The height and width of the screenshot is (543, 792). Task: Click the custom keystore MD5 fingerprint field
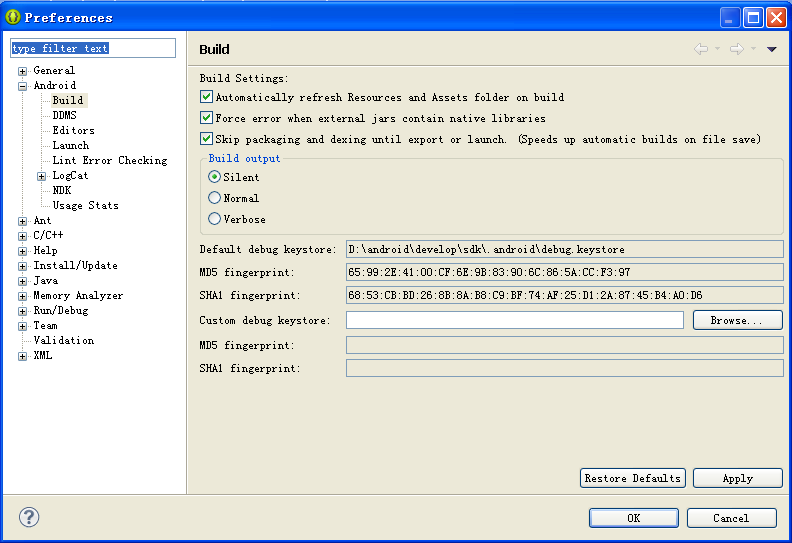(565, 345)
